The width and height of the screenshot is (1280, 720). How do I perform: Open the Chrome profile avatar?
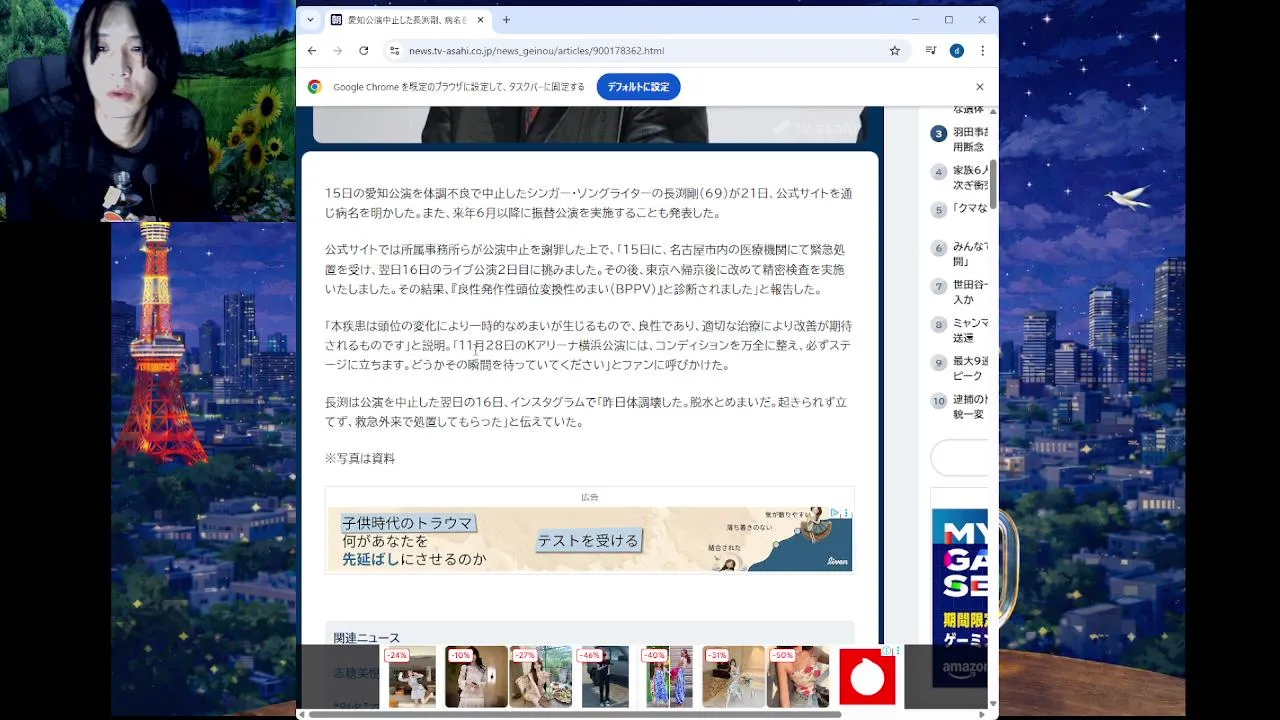coord(957,51)
